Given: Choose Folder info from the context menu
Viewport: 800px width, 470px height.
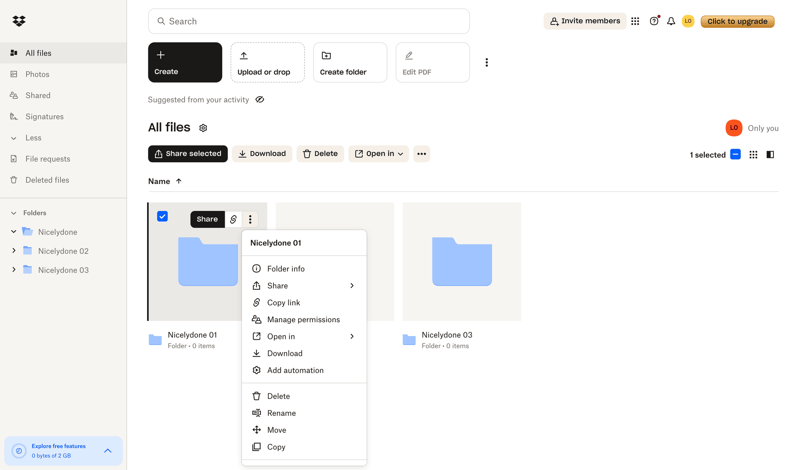Looking at the screenshot, I should click(304, 268).
